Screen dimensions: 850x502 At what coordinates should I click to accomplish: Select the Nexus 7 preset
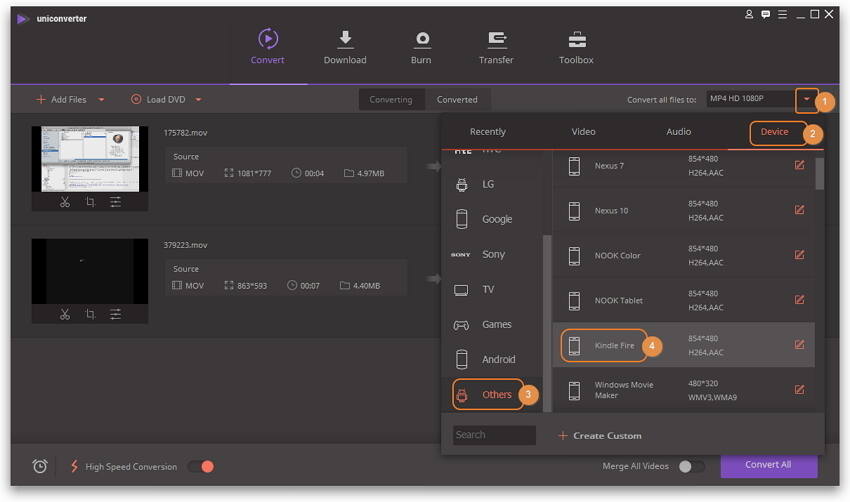[683, 165]
